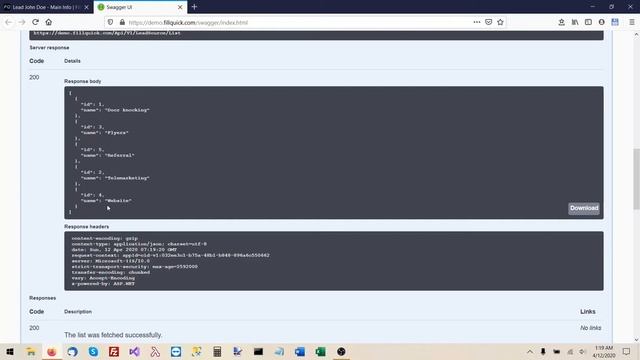640x360 pixels.
Task: Click 'The list was fetched successfully' description
Action: (113, 335)
